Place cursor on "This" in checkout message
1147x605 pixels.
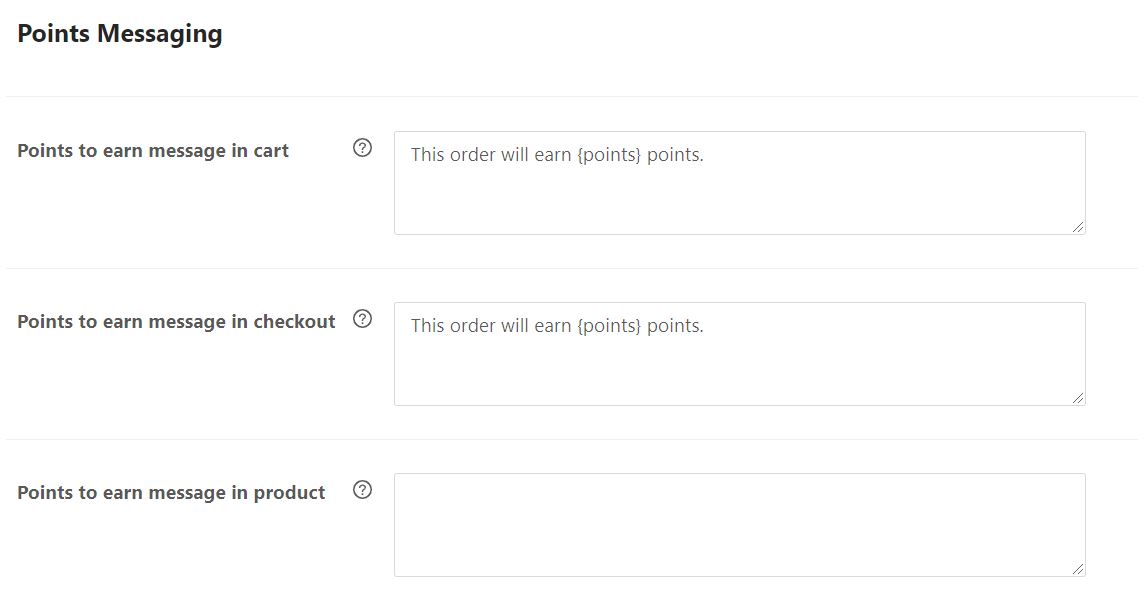click(427, 326)
